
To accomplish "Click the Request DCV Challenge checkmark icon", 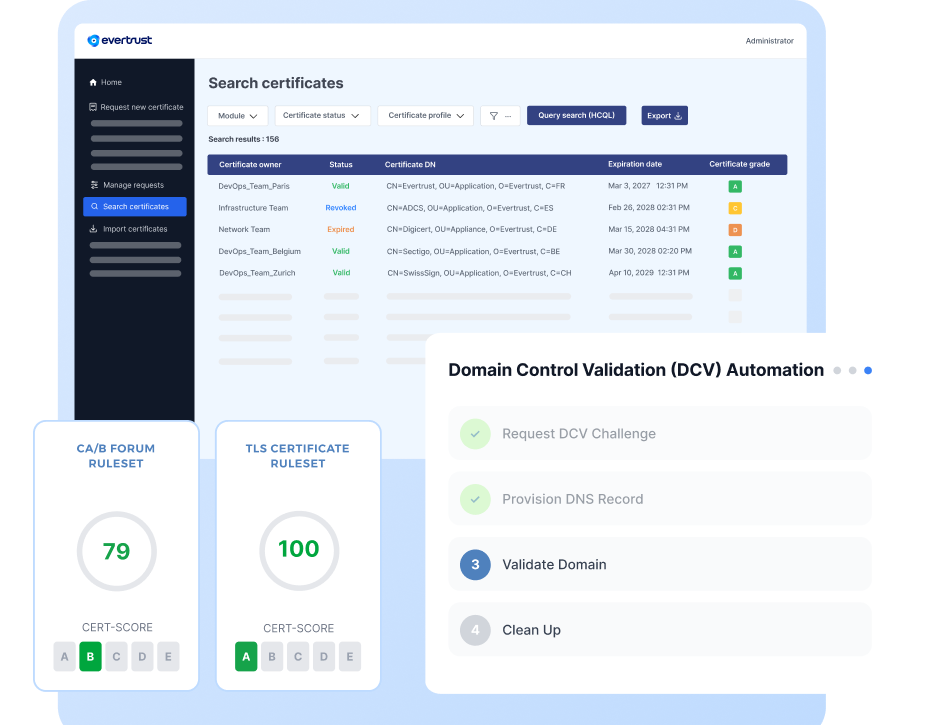I will pos(475,434).
